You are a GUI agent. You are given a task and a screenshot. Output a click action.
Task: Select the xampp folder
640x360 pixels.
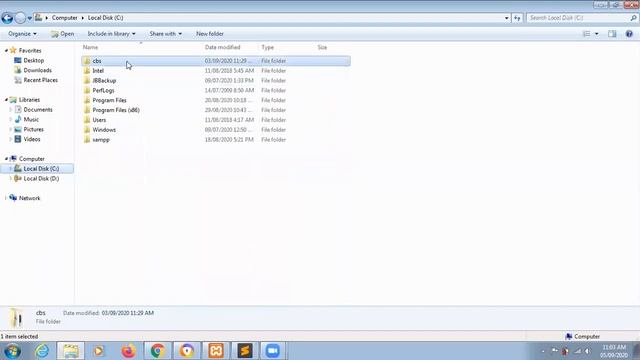tap(101, 140)
